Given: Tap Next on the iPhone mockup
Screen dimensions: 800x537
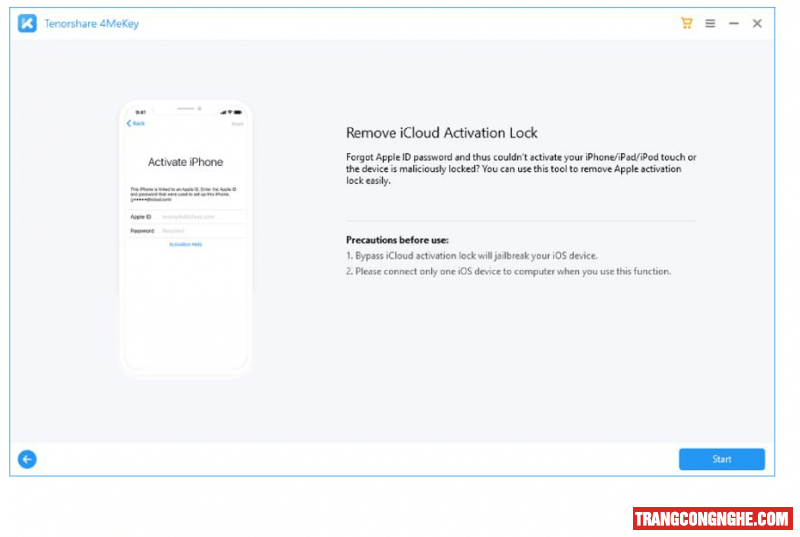Looking at the screenshot, I should click(x=237, y=123).
